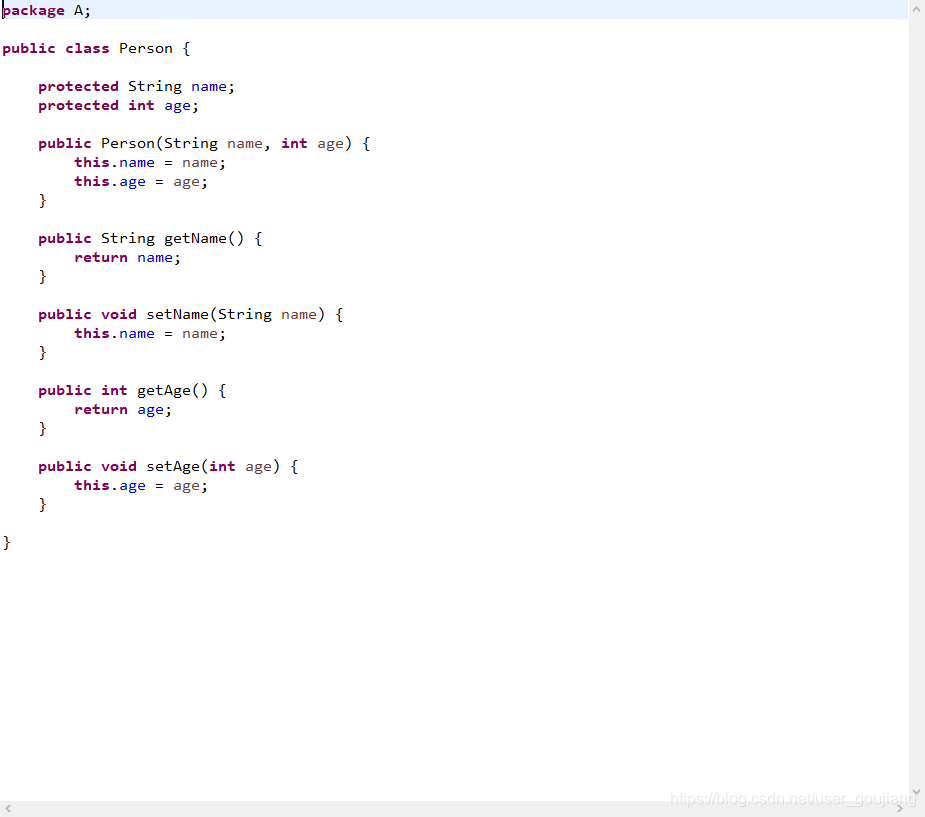The height and width of the screenshot is (817, 925).
Task: Click 'protected String name;' field line
Action: (x=136, y=87)
